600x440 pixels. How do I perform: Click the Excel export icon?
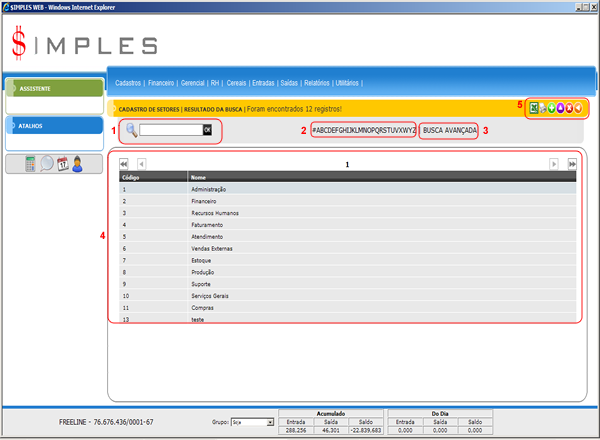pos(534,107)
